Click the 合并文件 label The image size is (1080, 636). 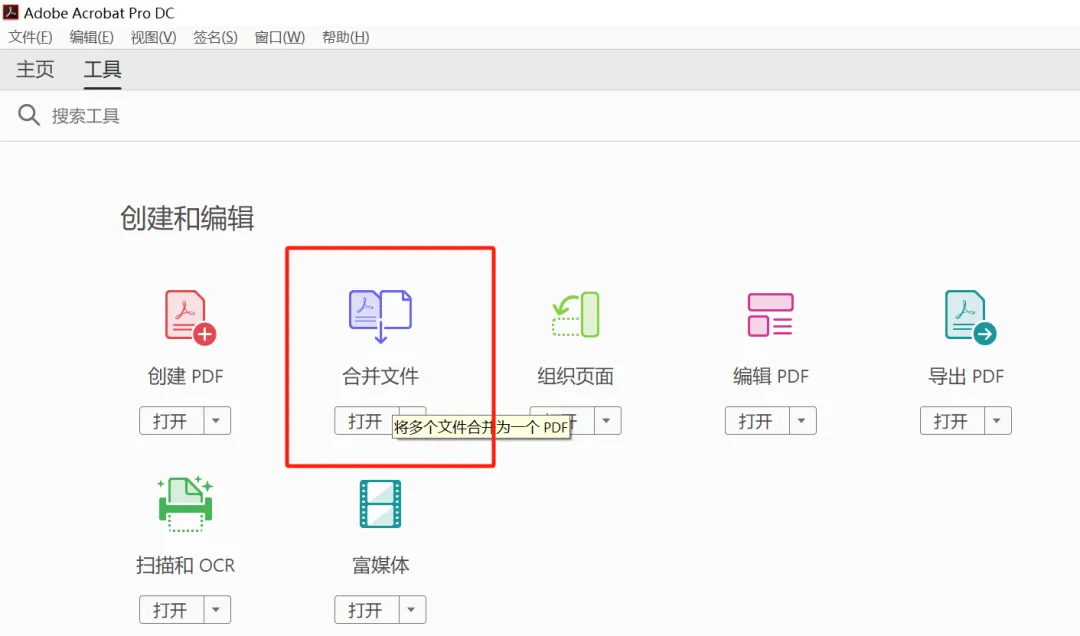(x=380, y=376)
